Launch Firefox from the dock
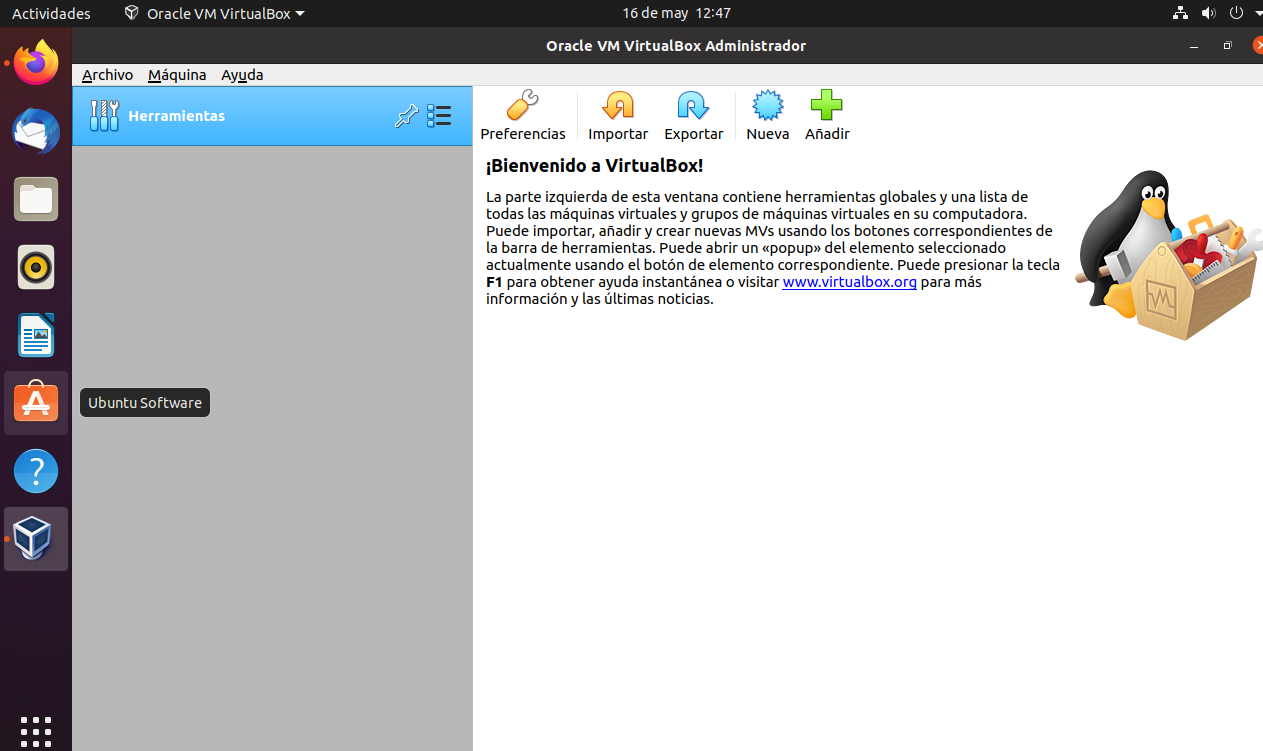The width and height of the screenshot is (1263, 751). [36, 64]
